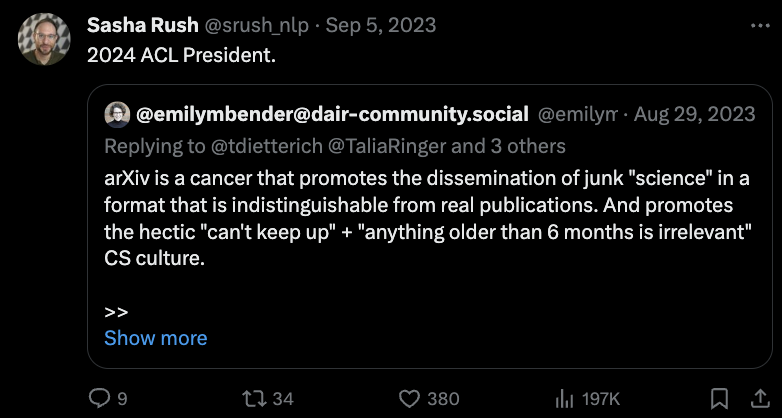Open Sasha Rush's profile picture
Screen dimensions: 782x418
click(44, 39)
